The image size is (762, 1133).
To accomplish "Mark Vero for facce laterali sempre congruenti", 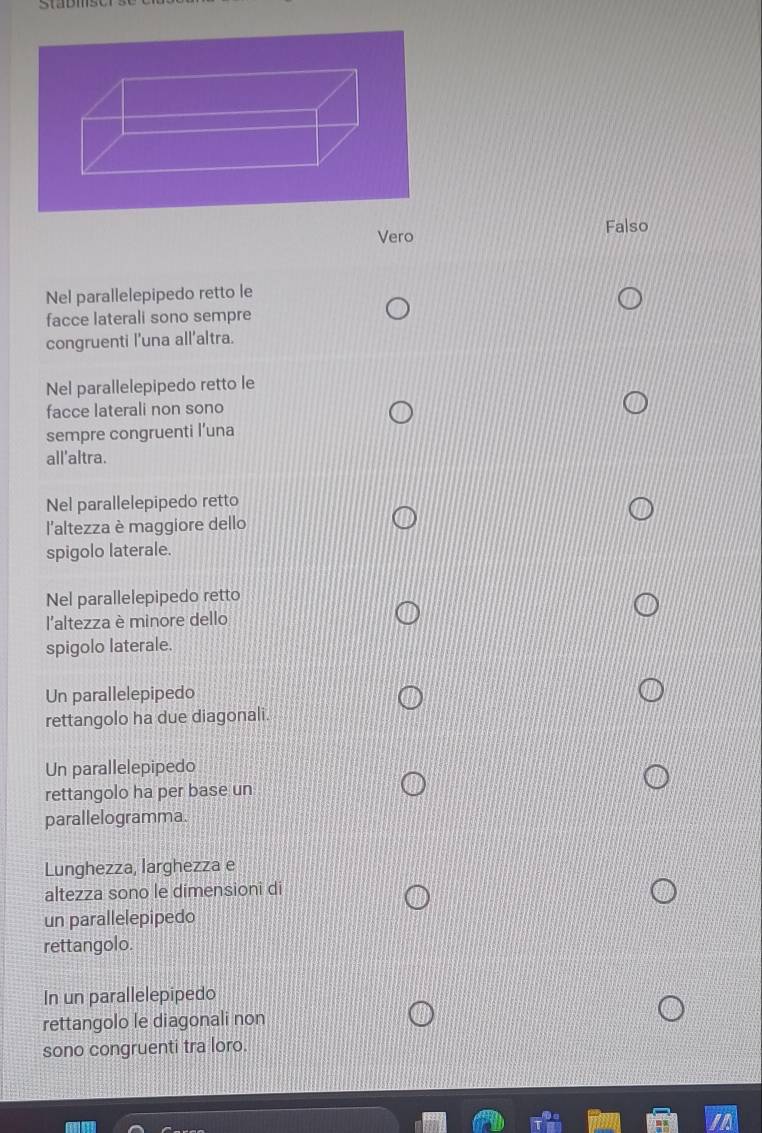I will (397, 309).
